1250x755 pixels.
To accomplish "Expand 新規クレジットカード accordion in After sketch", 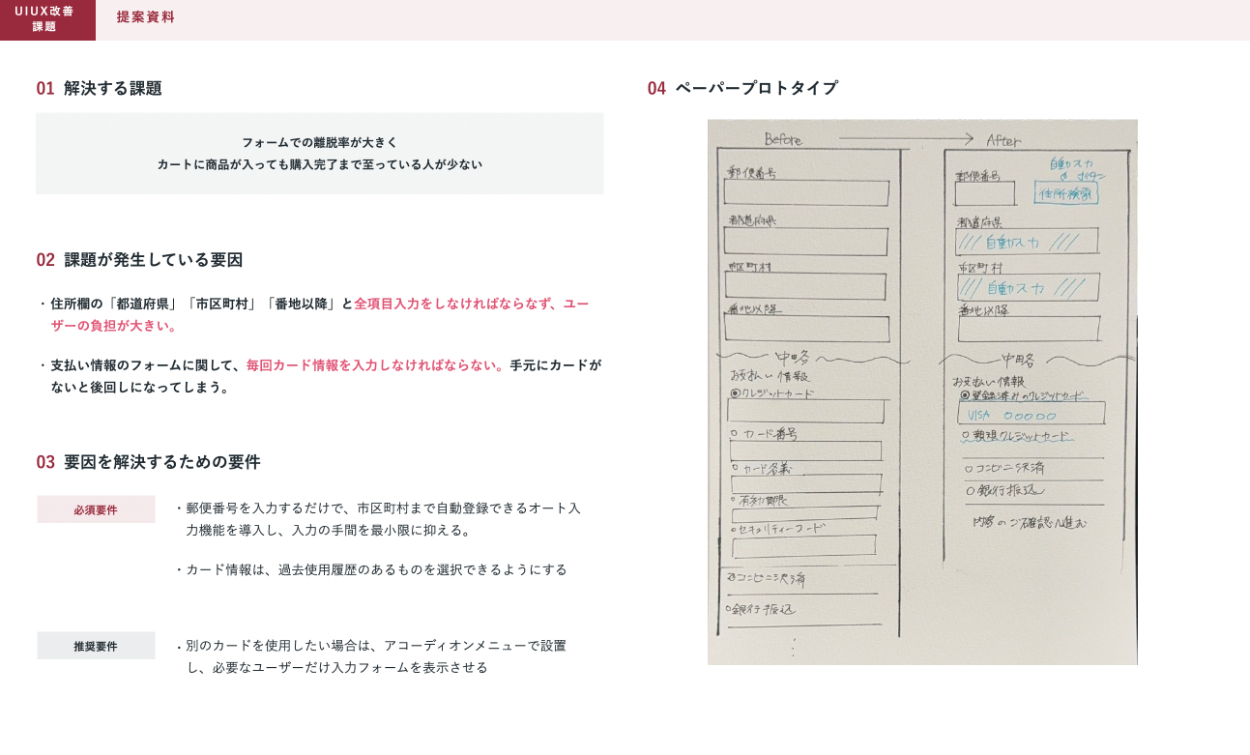I will tap(1016, 437).
